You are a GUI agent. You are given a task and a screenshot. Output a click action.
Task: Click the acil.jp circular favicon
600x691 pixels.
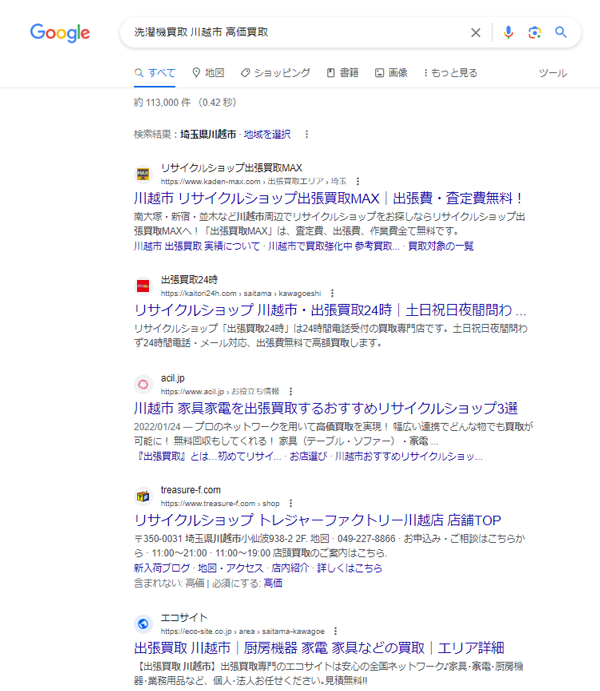[x=143, y=384]
